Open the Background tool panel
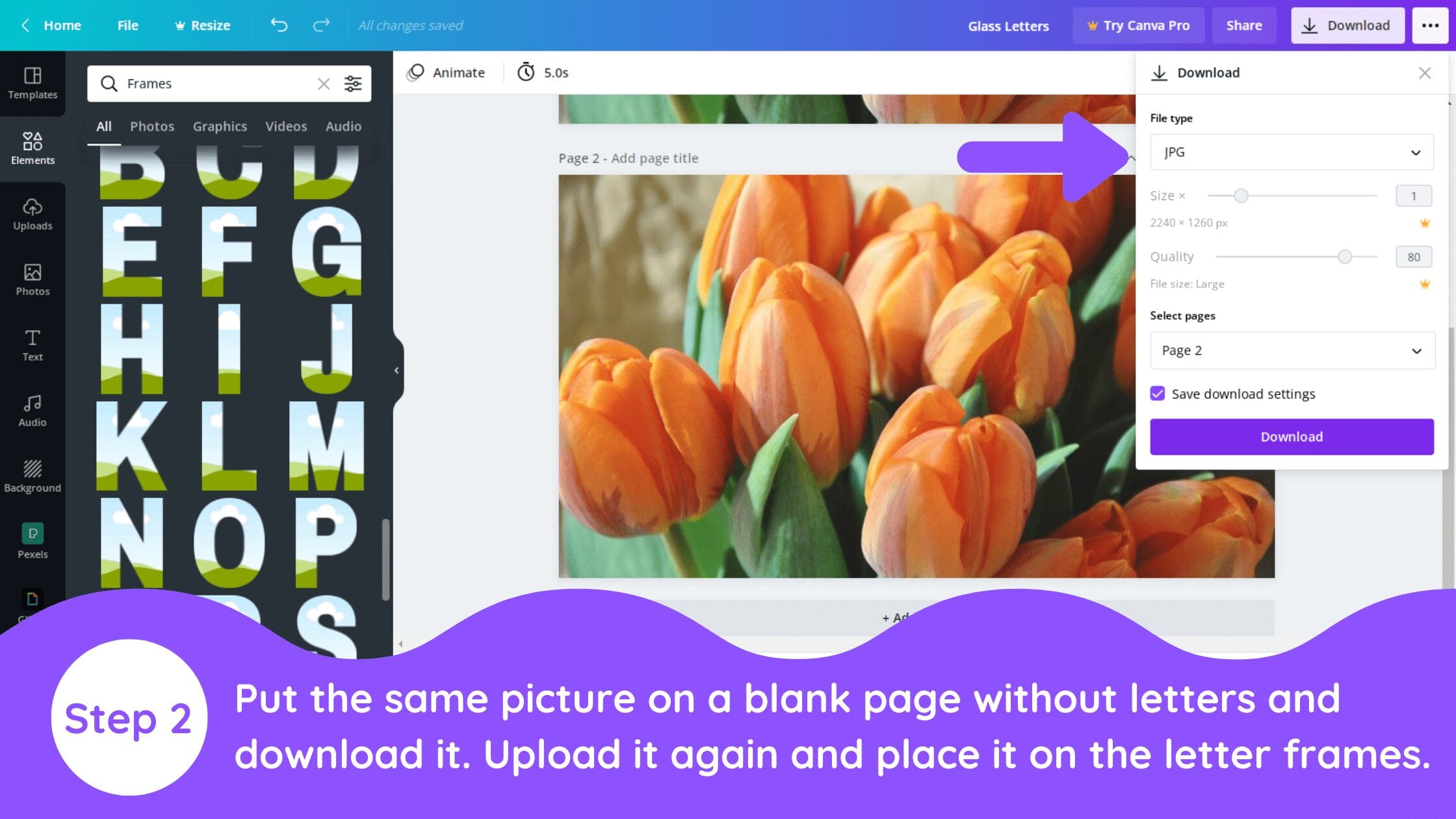The image size is (1456, 819). [32, 475]
